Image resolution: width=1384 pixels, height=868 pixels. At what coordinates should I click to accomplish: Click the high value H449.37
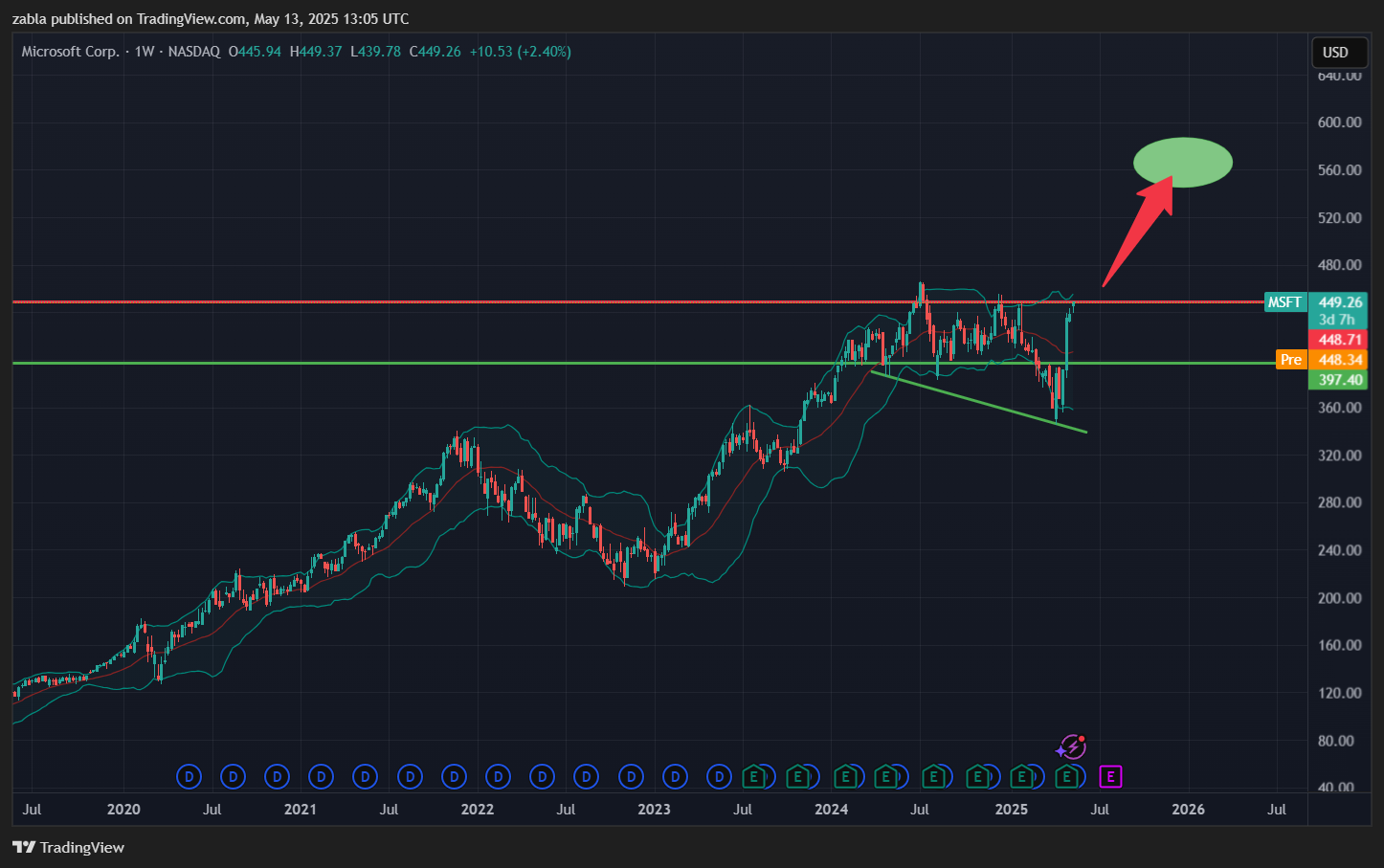316,52
